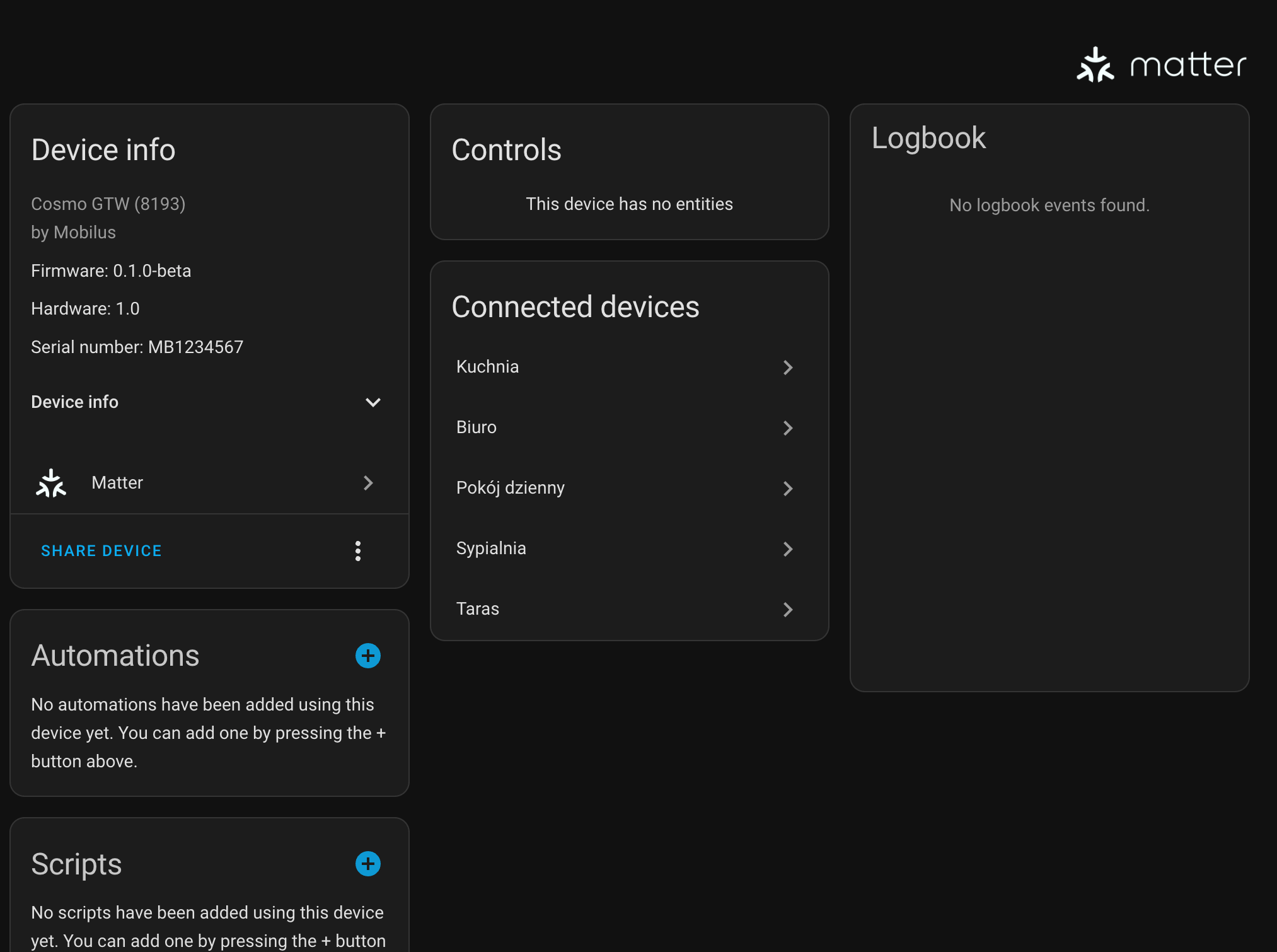The image size is (1277, 952).
Task: Open the Pokój dzienny connected device
Action: tap(630, 488)
